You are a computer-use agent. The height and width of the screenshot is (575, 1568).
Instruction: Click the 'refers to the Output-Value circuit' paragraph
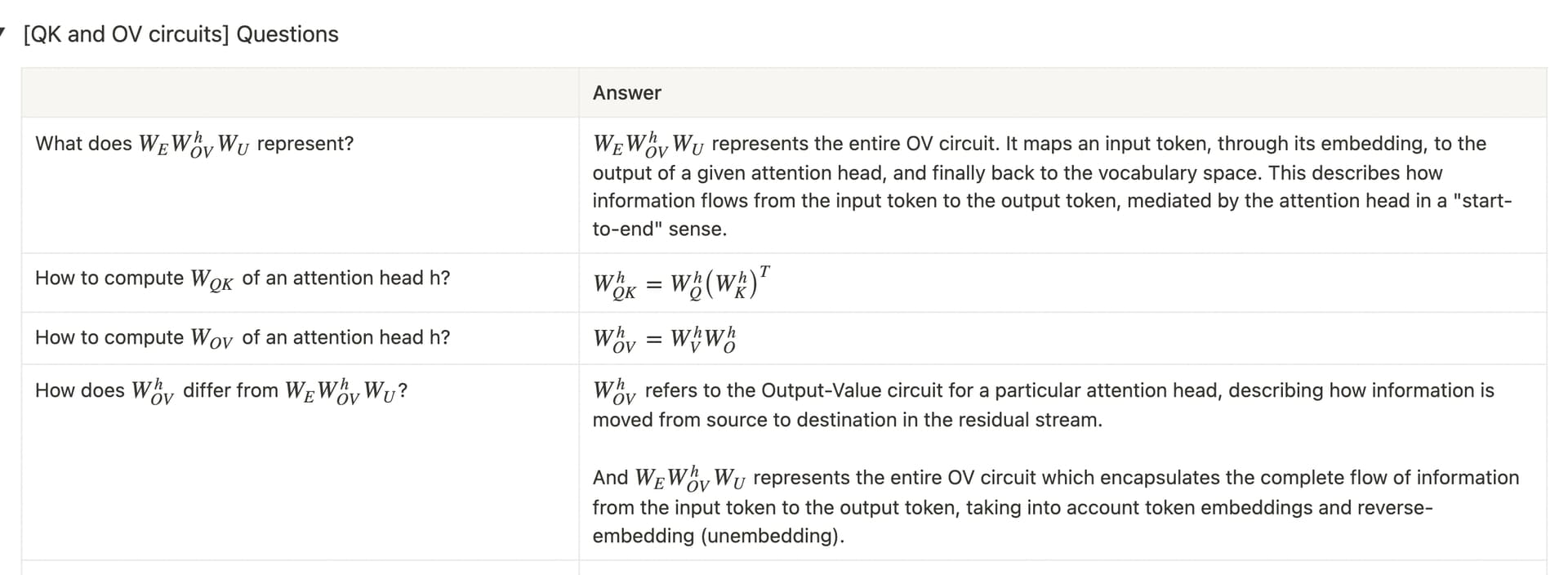[x=1062, y=391]
